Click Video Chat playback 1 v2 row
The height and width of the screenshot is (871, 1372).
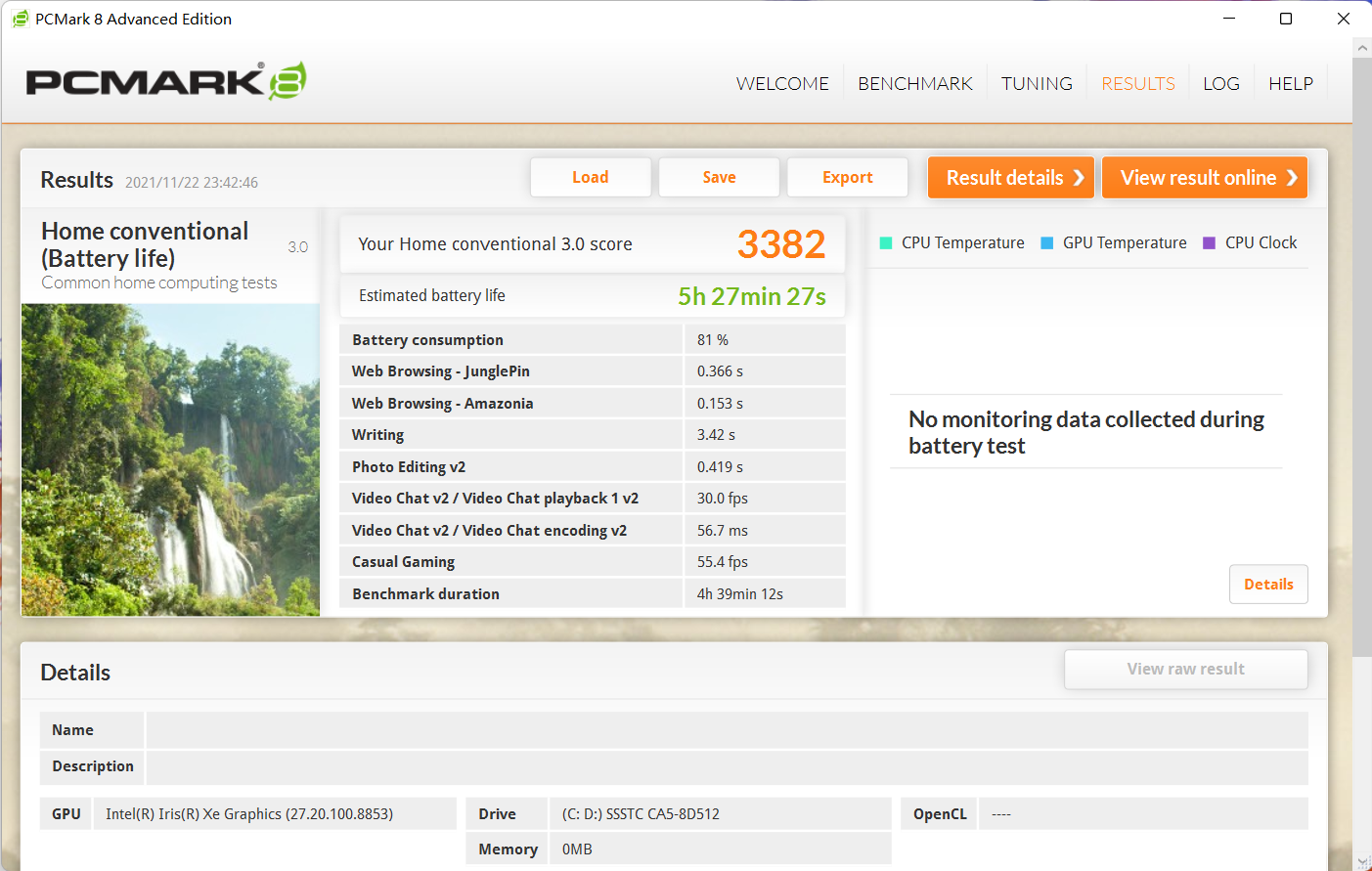[593, 499]
